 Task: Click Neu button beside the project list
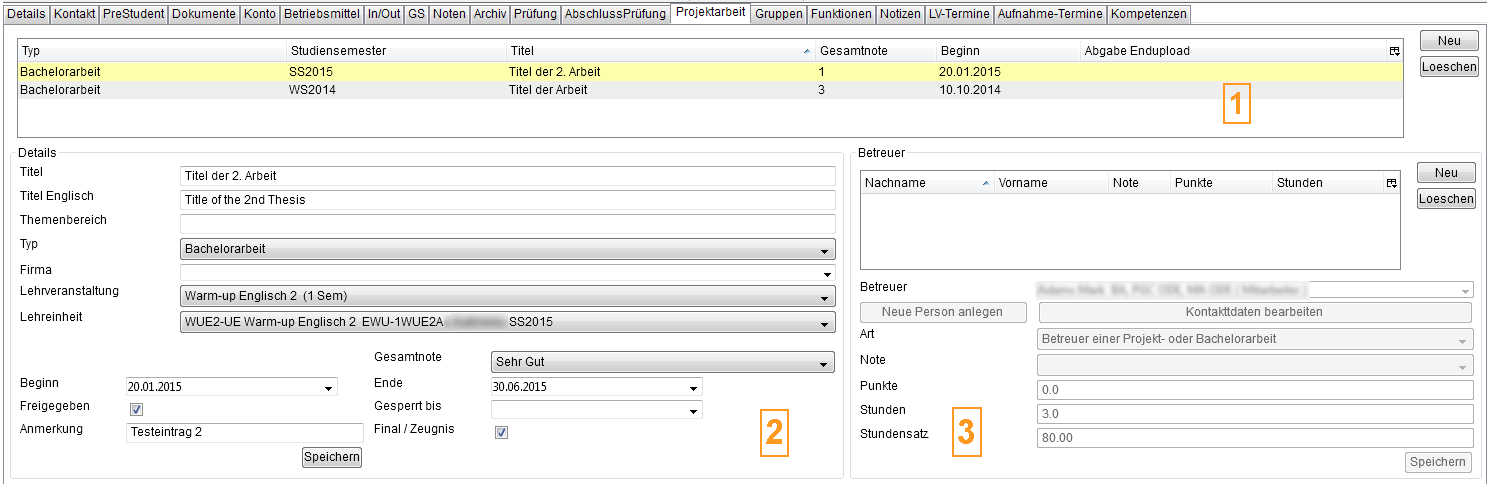1449,41
